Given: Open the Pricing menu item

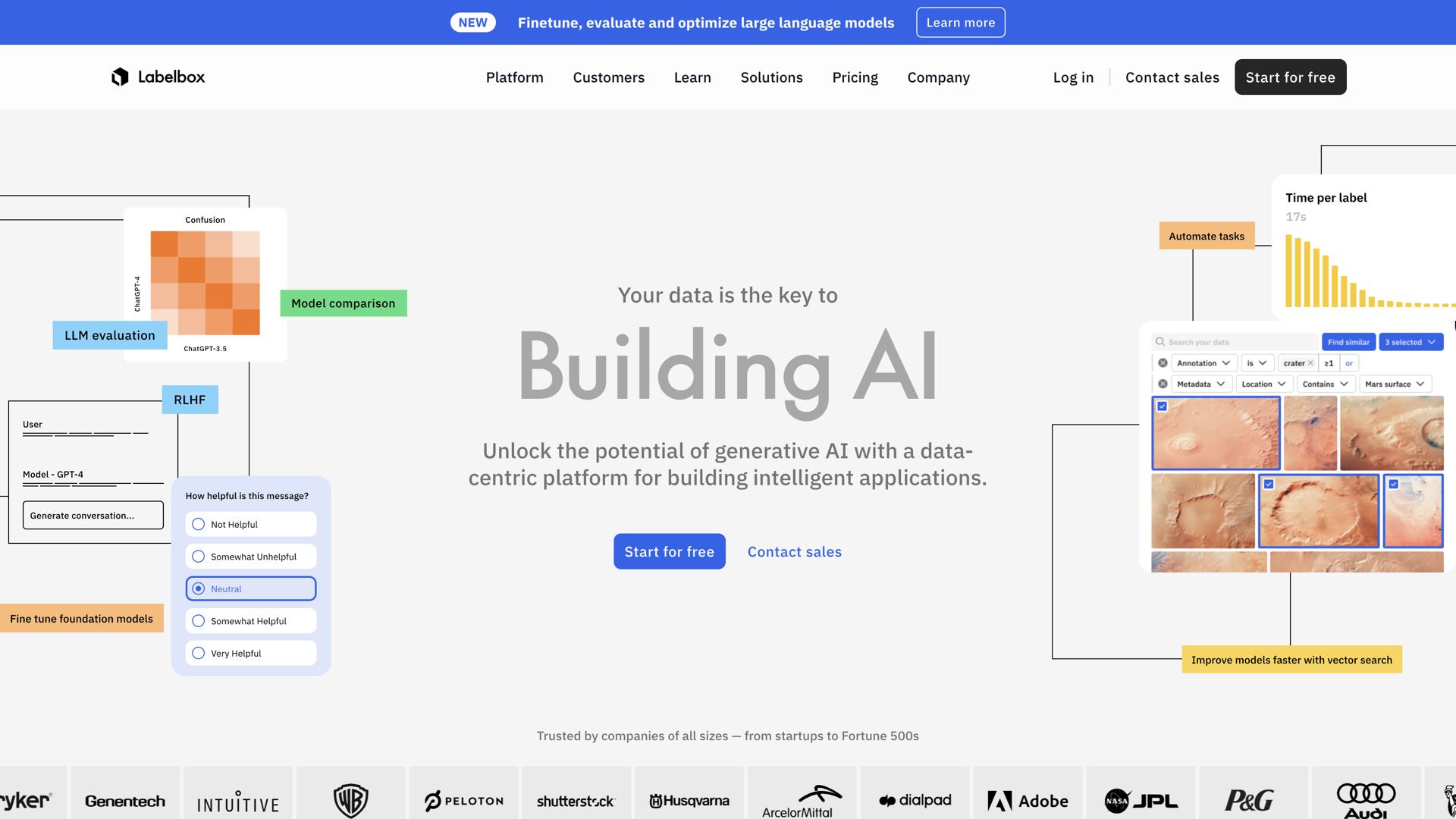Looking at the screenshot, I should [x=855, y=77].
